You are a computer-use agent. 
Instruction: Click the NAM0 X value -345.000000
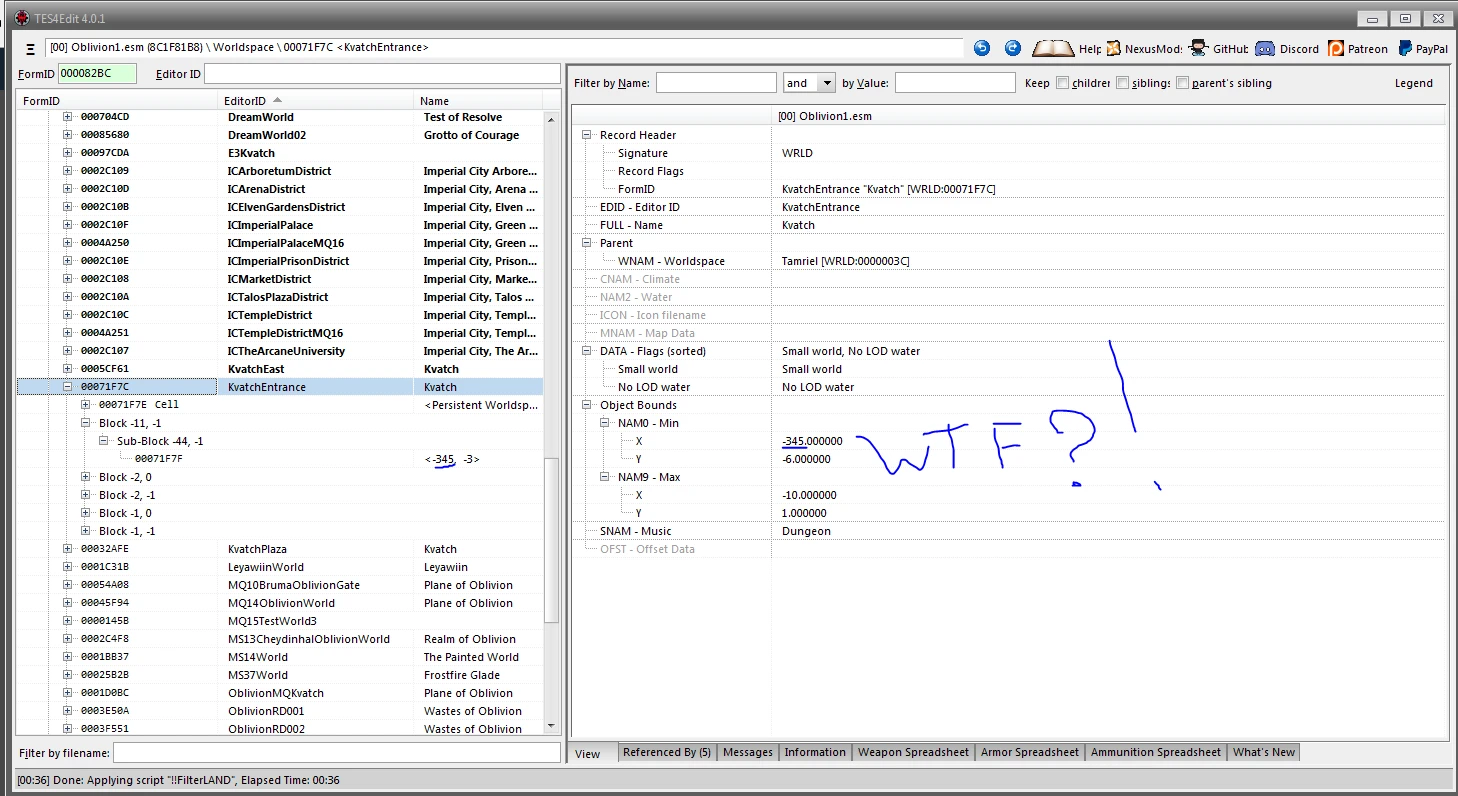pos(812,441)
